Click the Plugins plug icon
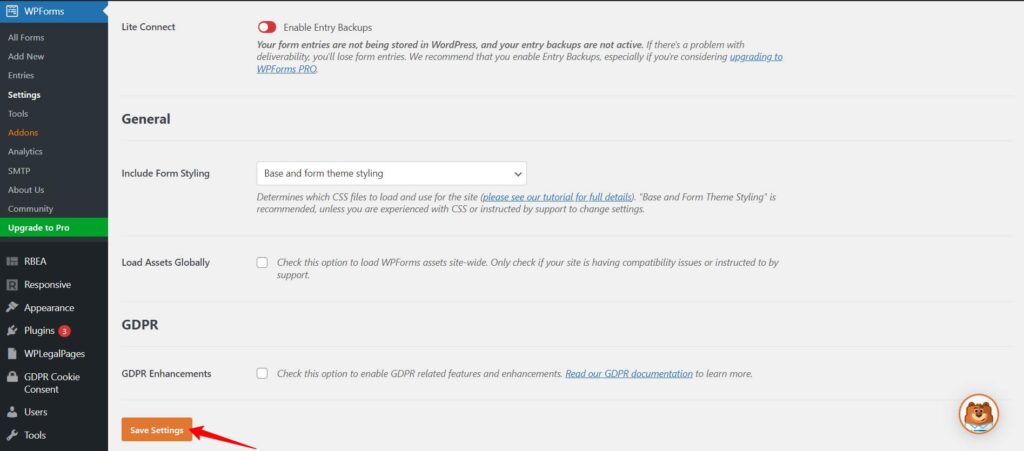 [x=12, y=331]
